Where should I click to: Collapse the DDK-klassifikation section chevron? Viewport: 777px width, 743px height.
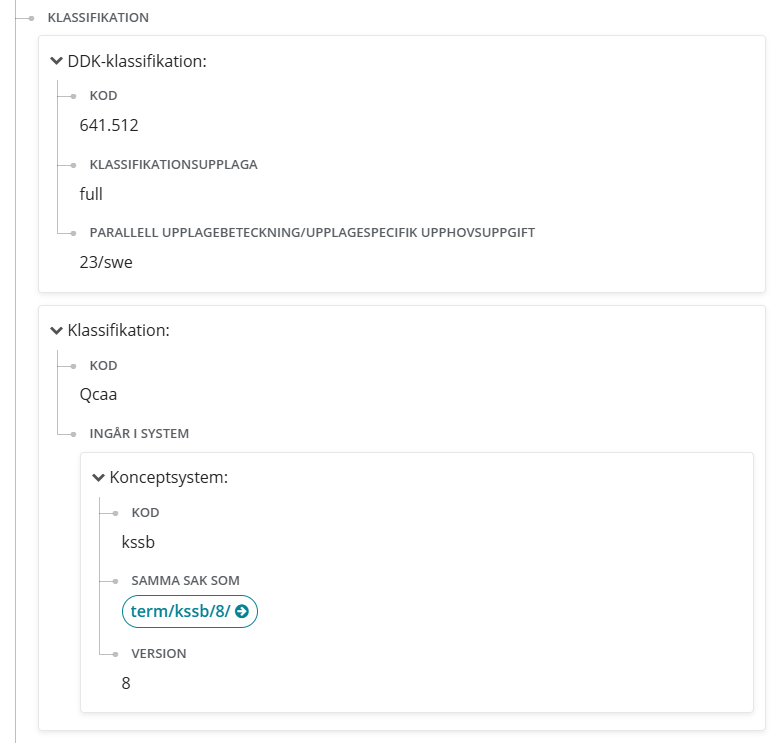point(56,61)
